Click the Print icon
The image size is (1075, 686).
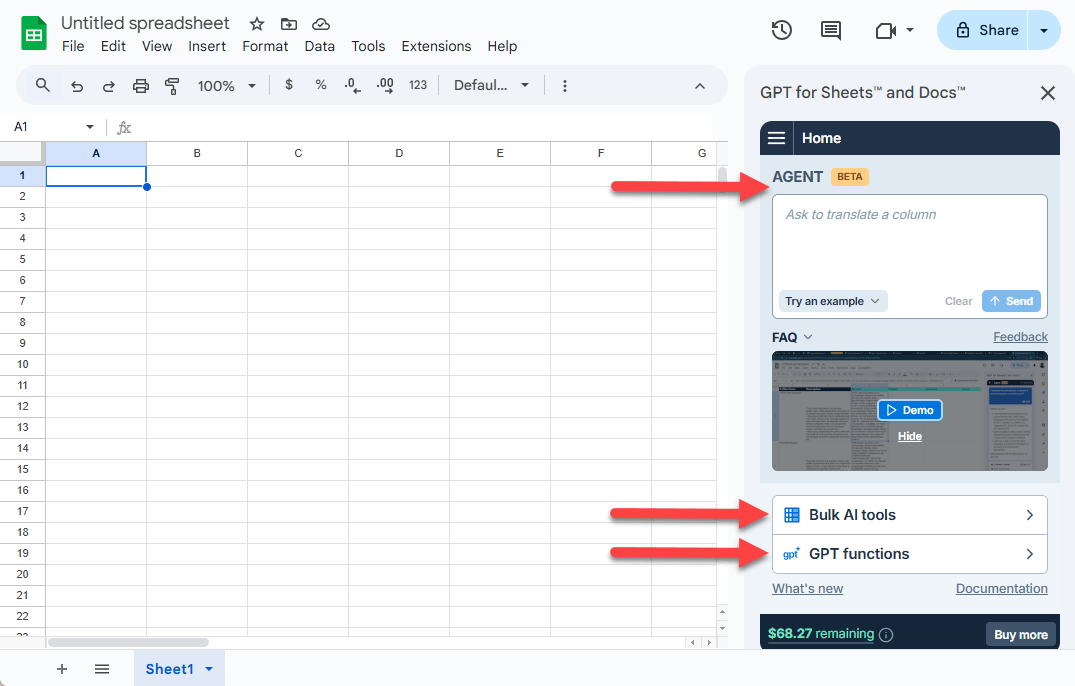(140, 86)
